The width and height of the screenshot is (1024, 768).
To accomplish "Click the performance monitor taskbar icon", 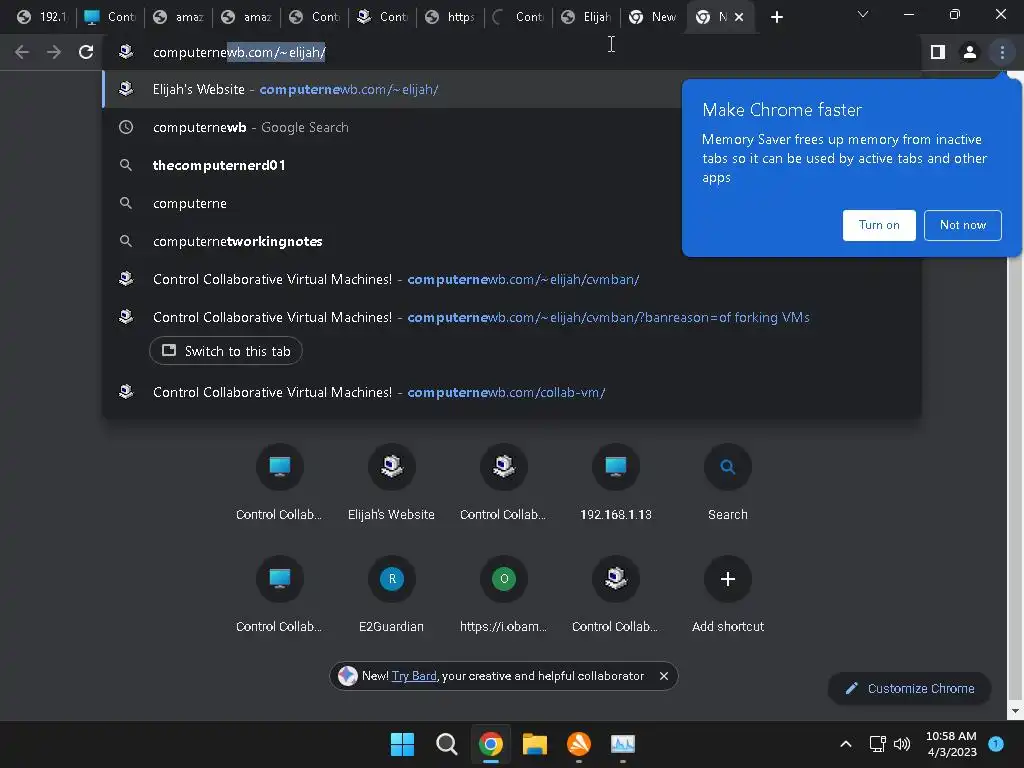I will 622,744.
